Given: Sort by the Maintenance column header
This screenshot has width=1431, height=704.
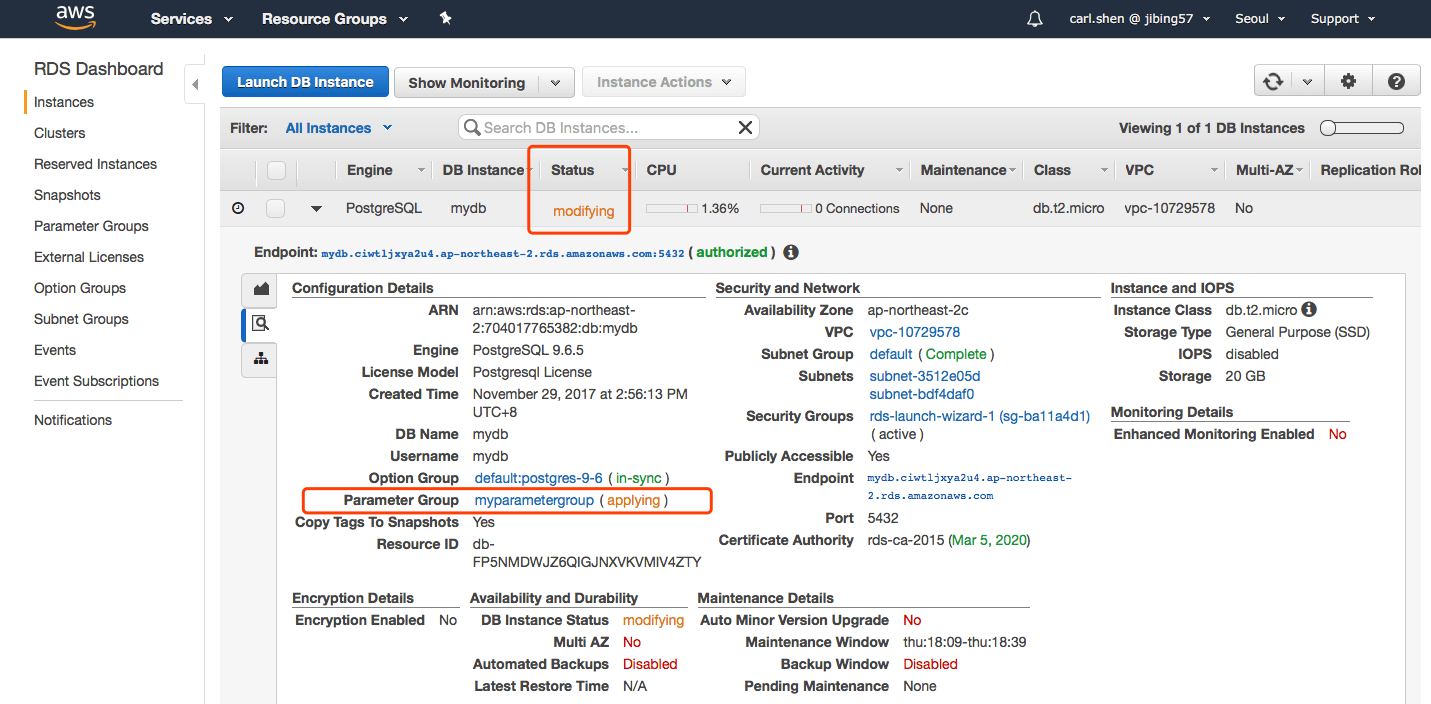Looking at the screenshot, I should [x=966, y=170].
